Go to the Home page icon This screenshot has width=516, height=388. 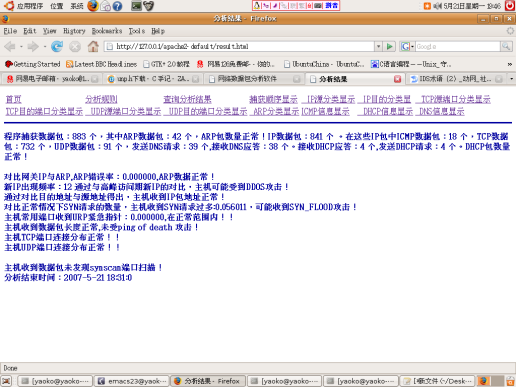pyautogui.click(x=93, y=46)
